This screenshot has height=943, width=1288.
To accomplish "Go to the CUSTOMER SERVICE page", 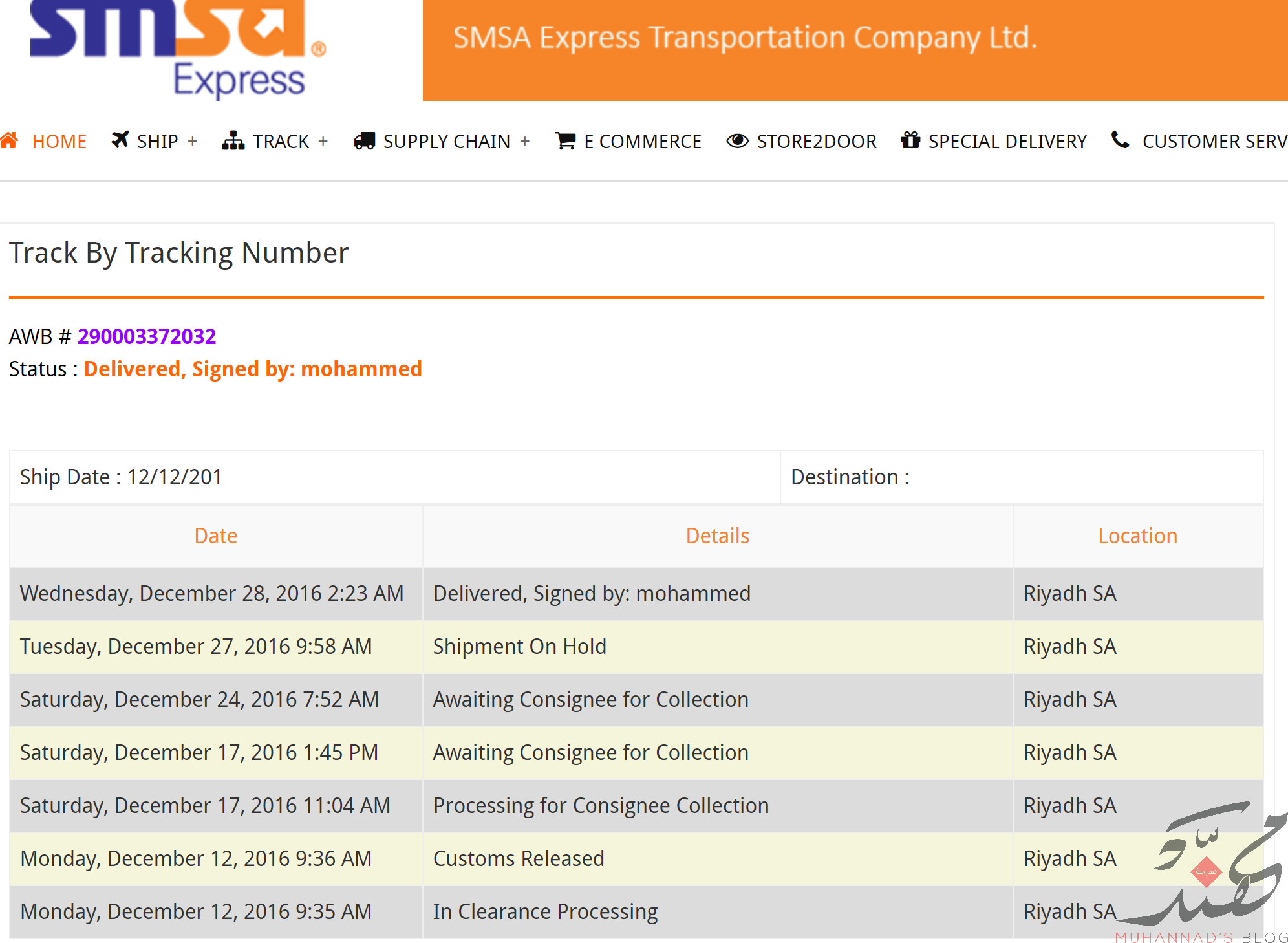I will point(1215,141).
